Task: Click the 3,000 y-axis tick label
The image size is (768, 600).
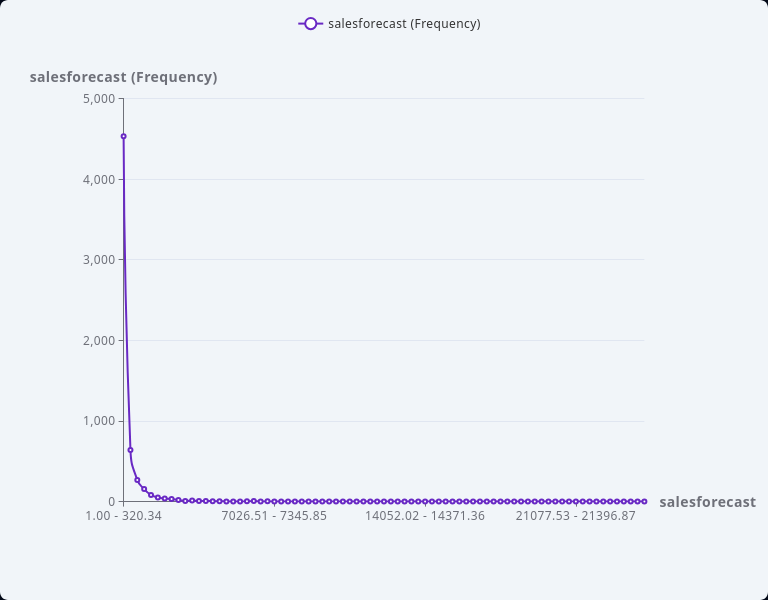Action: pyautogui.click(x=99, y=260)
